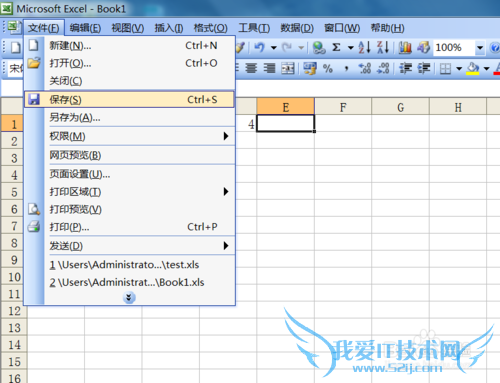Choose 打印预览(V) menu entry
The height and width of the screenshot is (383, 500).
coord(130,209)
